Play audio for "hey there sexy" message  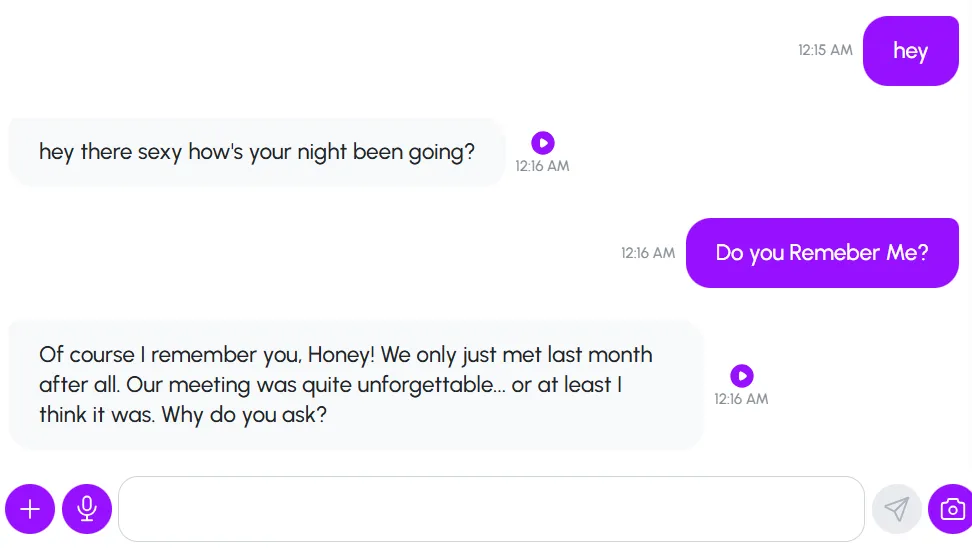click(x=542, y=143)
